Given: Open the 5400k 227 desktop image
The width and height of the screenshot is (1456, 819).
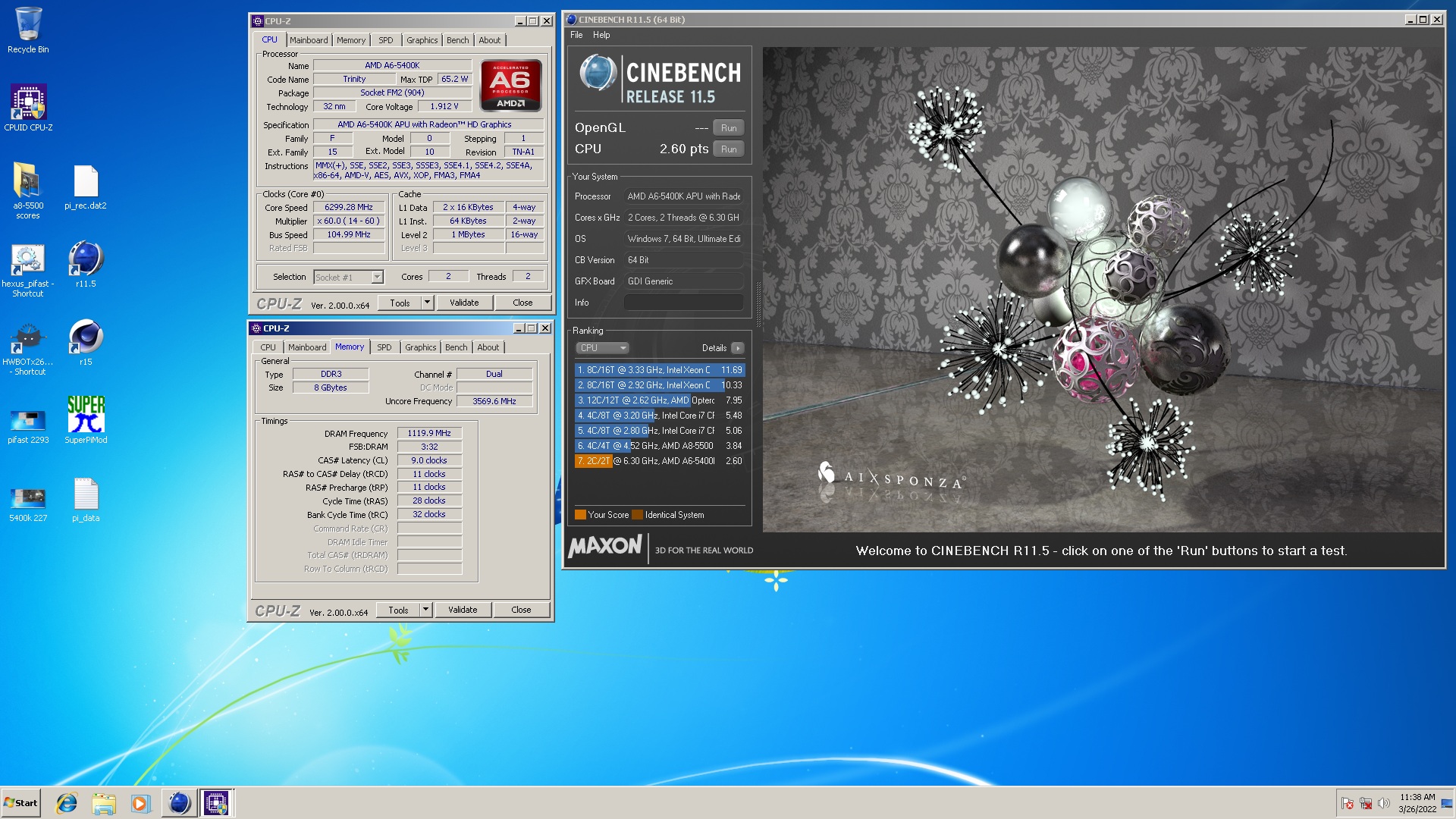Looking at the screenshot, I should tap(28, 504).
